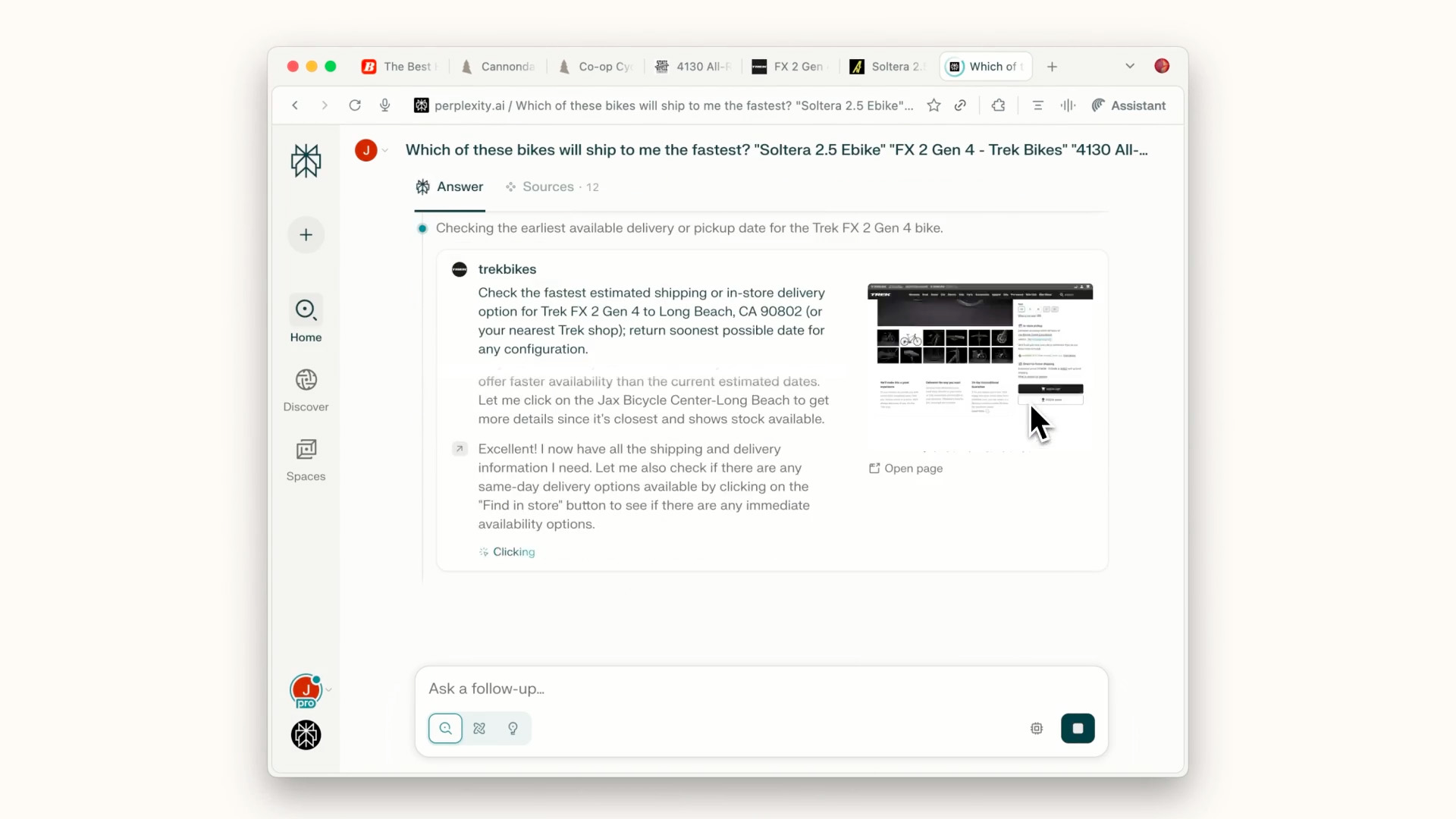Start a new thread with plus button

306,235
